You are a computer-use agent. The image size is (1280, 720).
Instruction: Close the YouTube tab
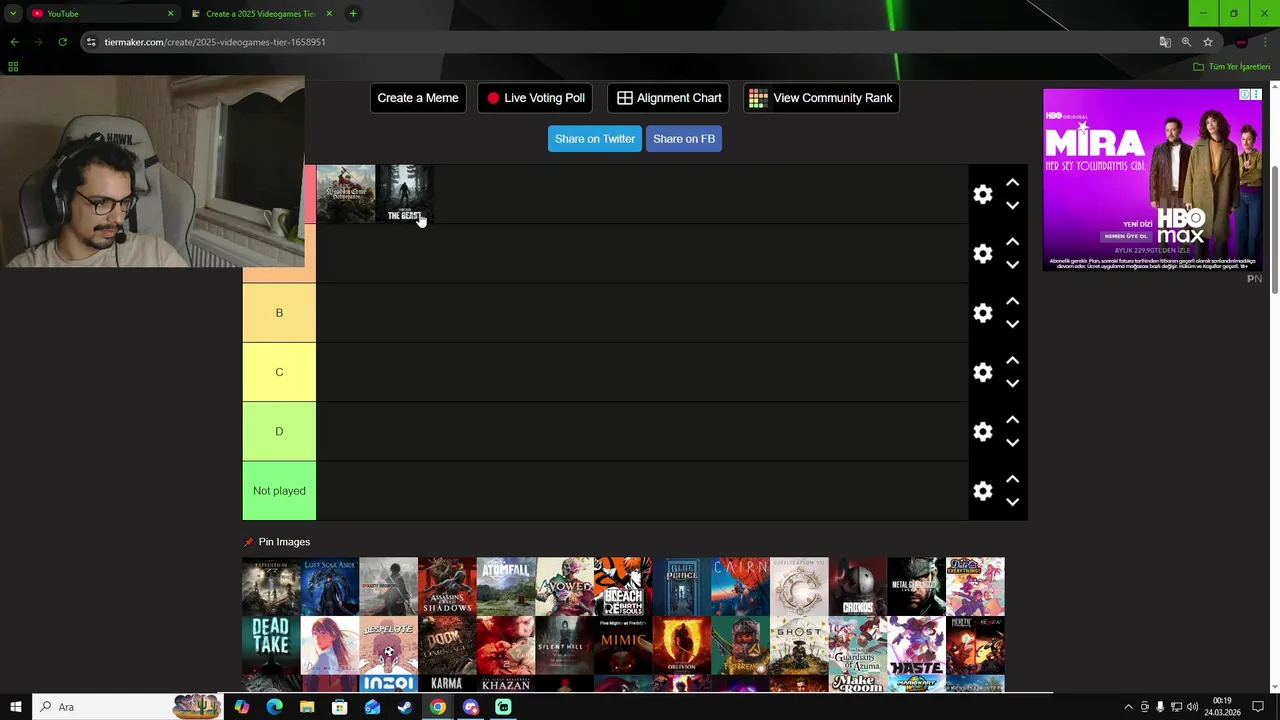click(170, 14)
